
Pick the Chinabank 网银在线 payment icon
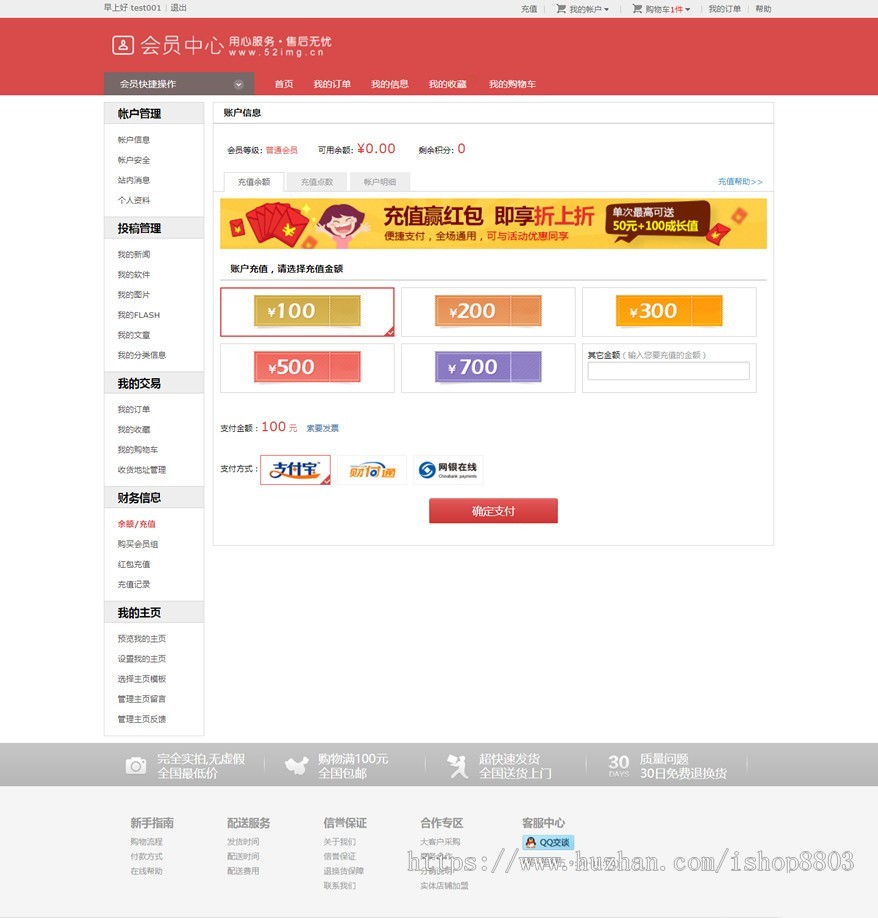pyautogui.click(x=448, y=469)
